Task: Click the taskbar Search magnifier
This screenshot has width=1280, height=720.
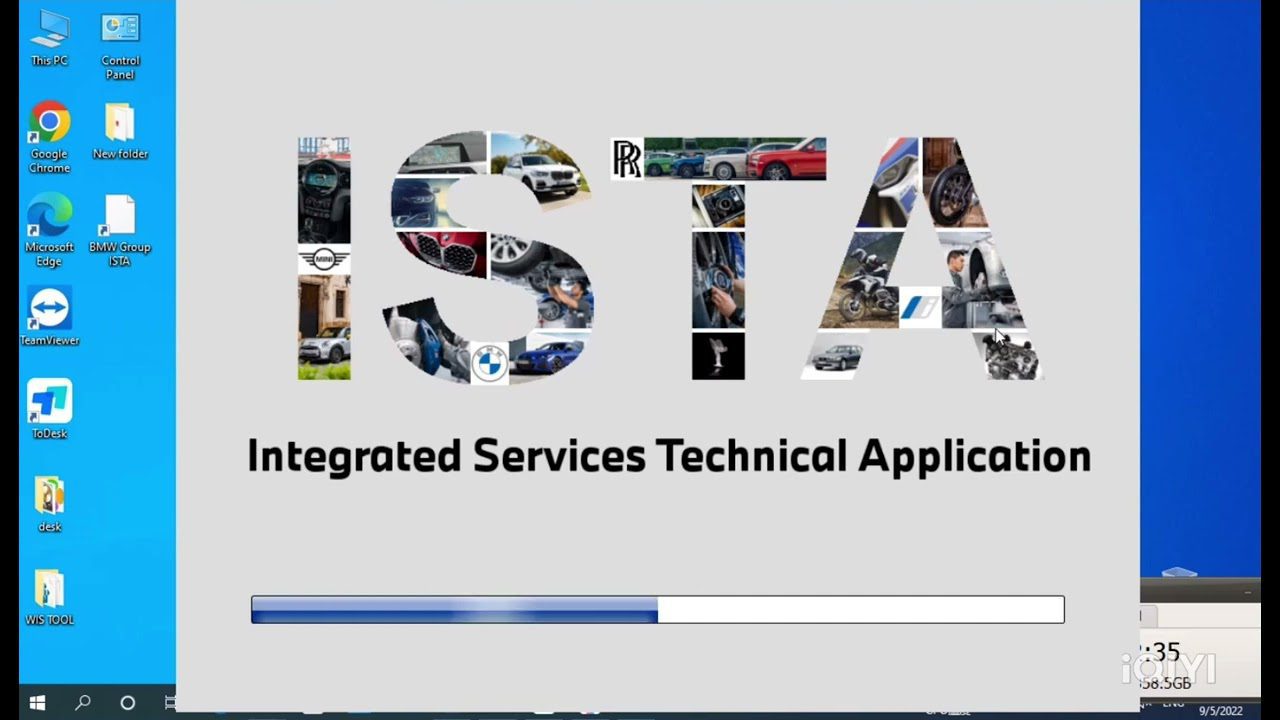Action: 83,702
